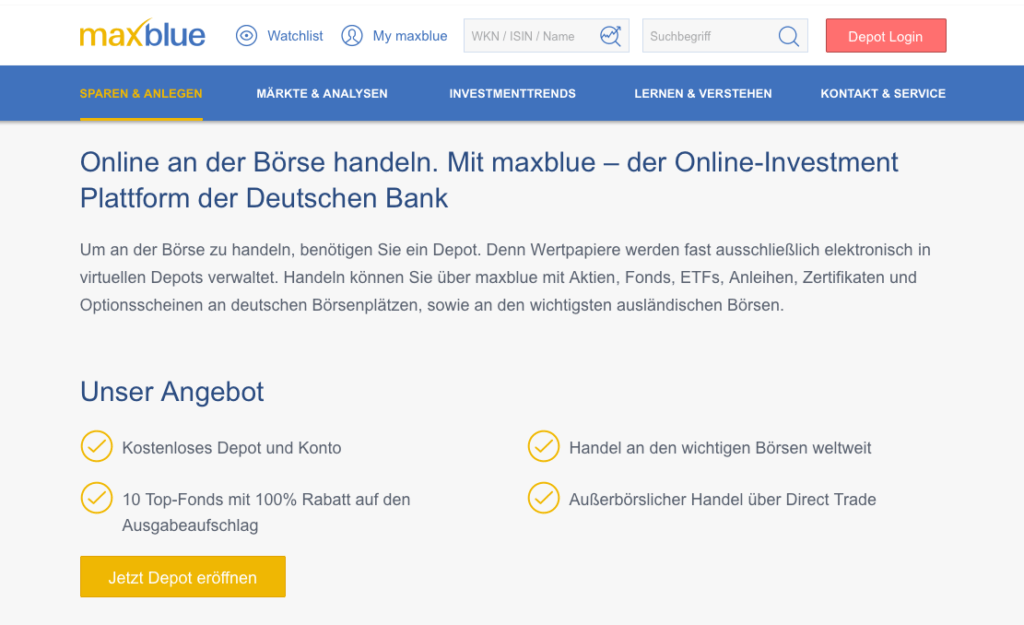1024x625 pixels.
Task: Click the magnifier icon in Suchbegriff field
Action: 789,37
